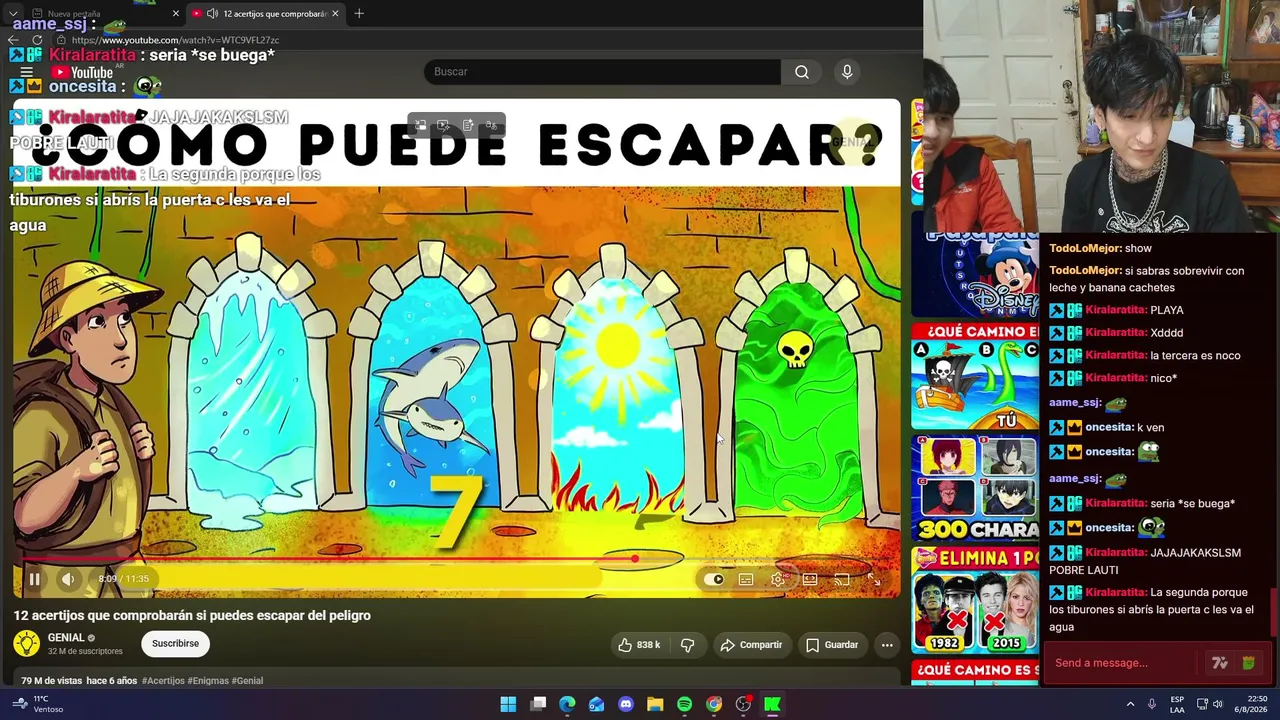
Task: Open the more actions three-dot menu
Action: point(887,645)
